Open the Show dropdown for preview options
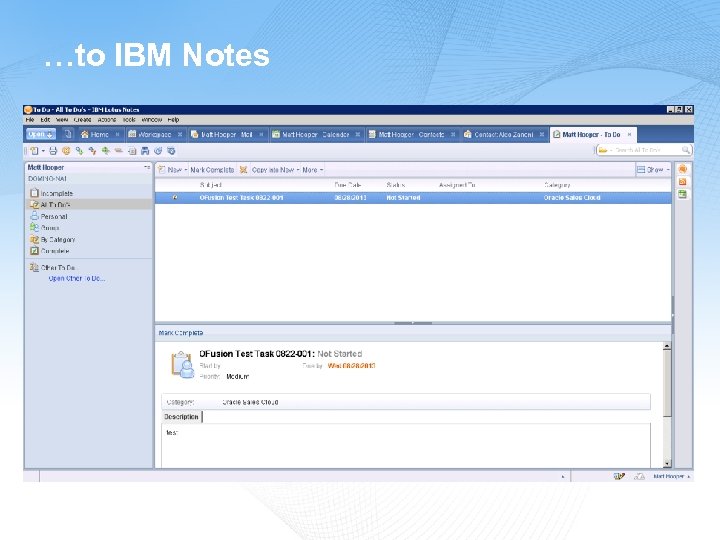The width and height of the screenshot is (720, 540). pos(653,170)
